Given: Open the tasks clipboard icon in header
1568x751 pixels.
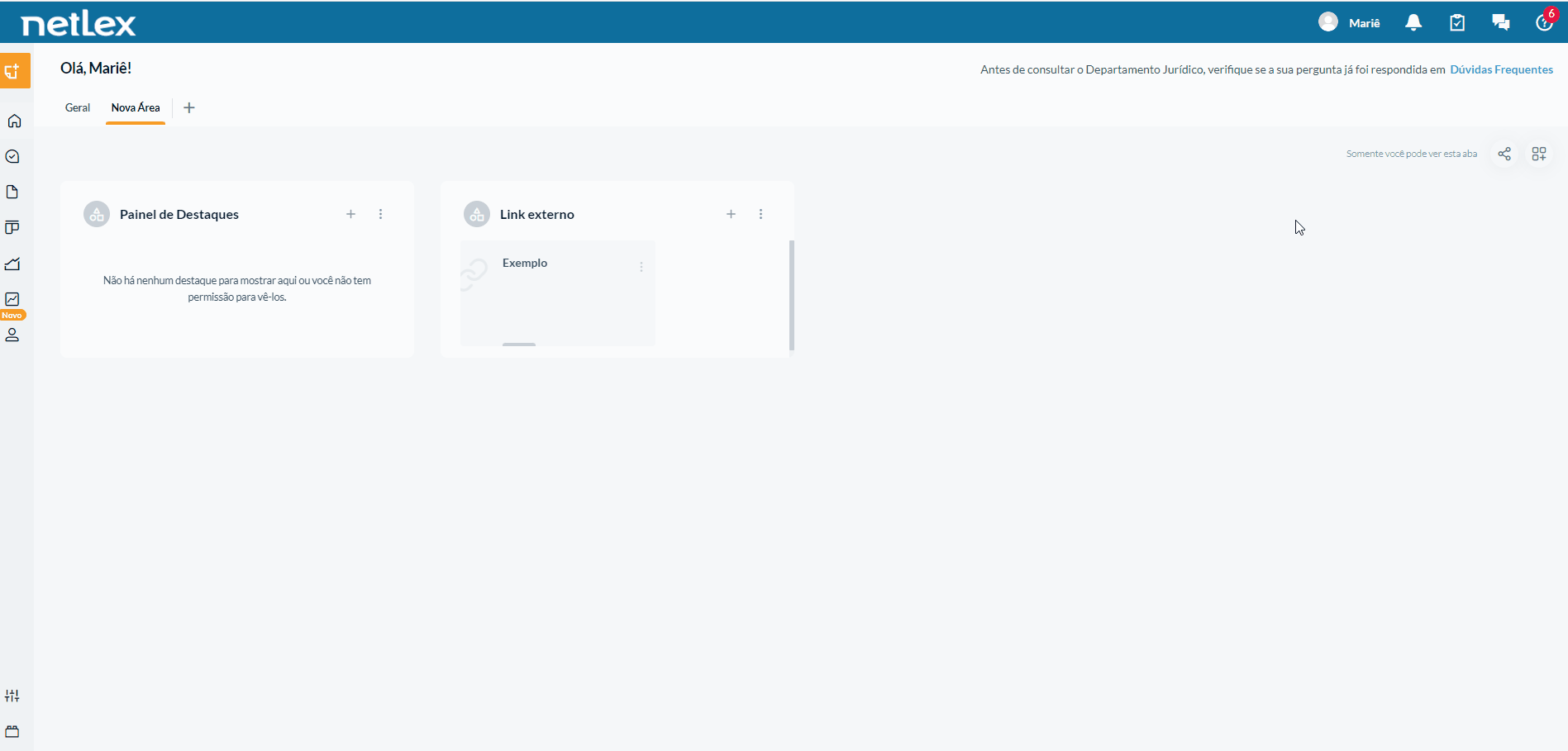Looking at the screenshot, I should [x=1457, y=23].
